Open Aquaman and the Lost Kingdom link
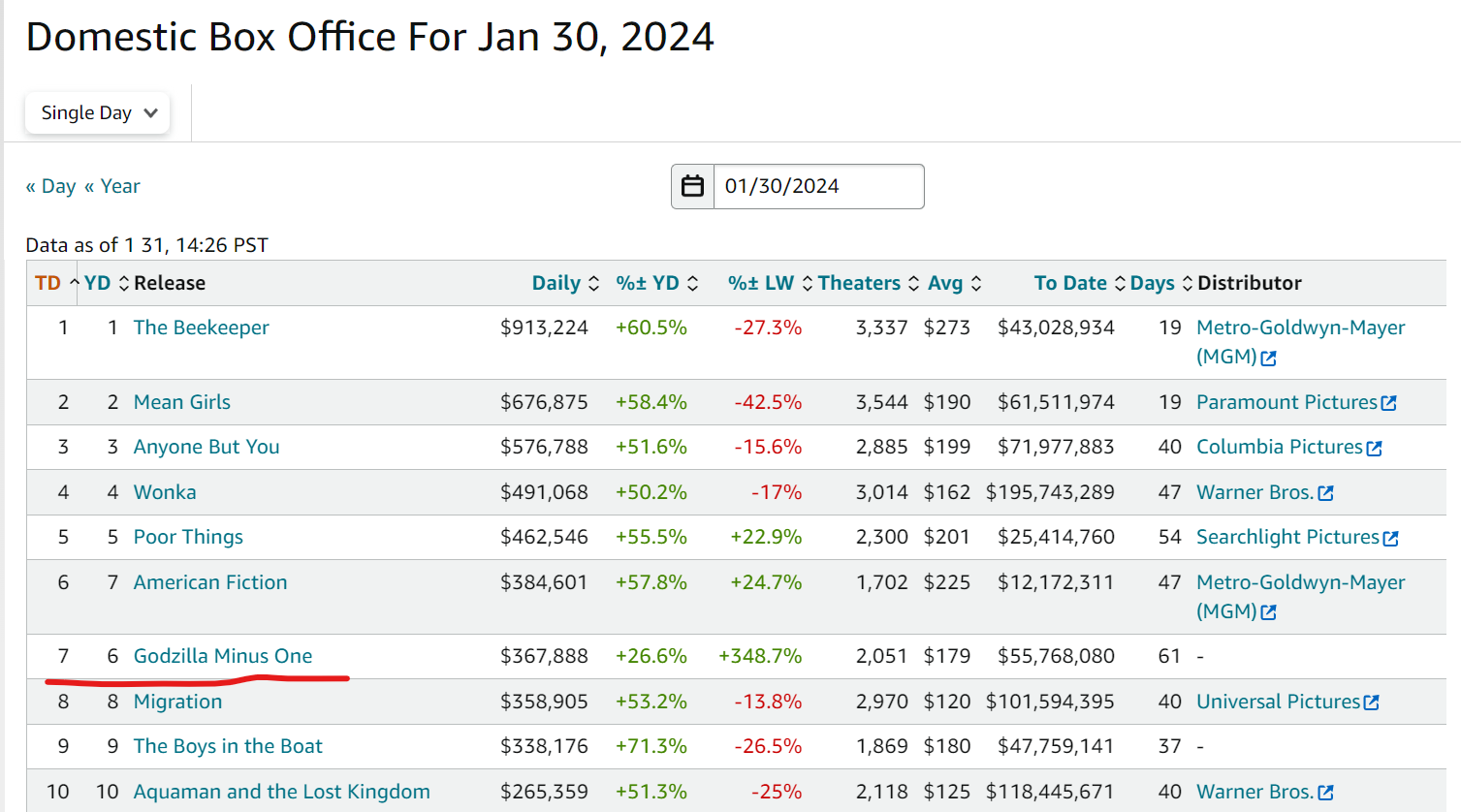 coord(281,792)
